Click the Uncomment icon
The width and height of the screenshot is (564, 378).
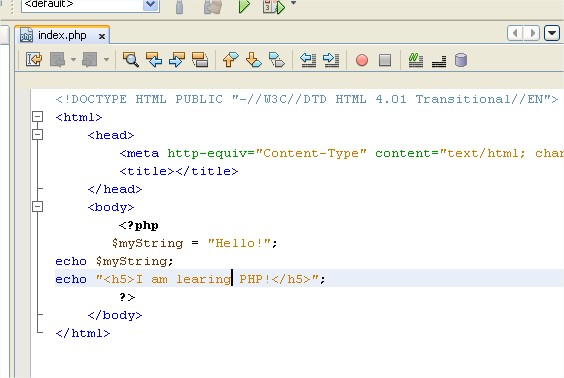pos(439,61)
